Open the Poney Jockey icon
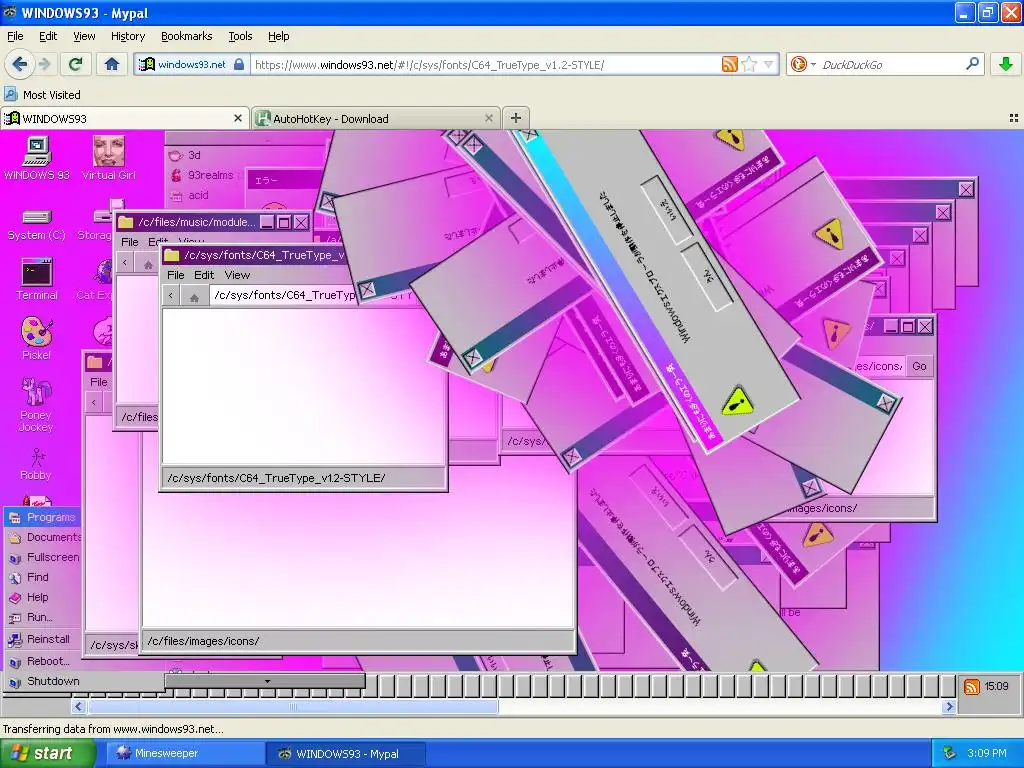Viewport: 1024px width, 768px height. coord(37,404)
